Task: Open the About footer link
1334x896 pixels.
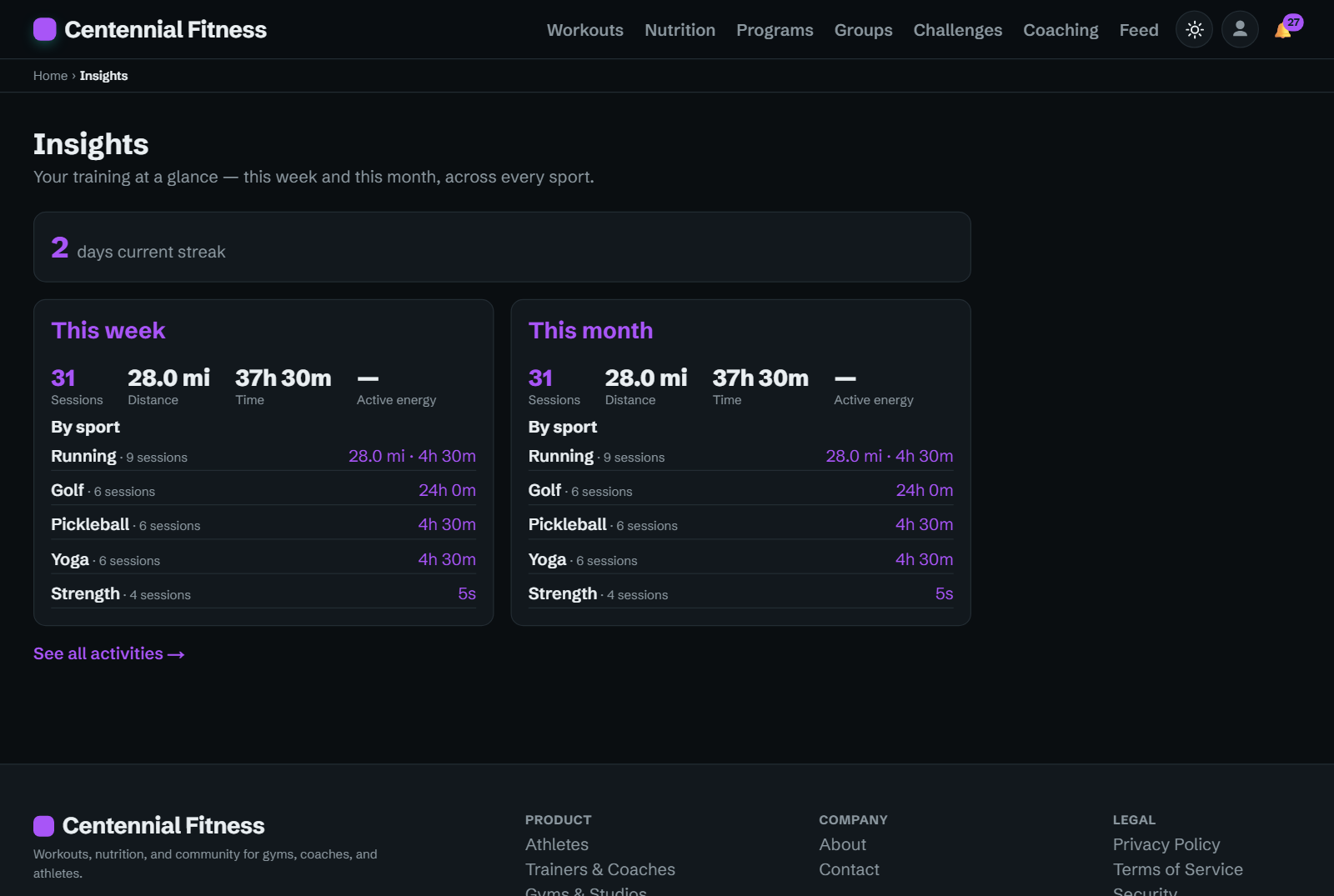Action: [842, 844]
